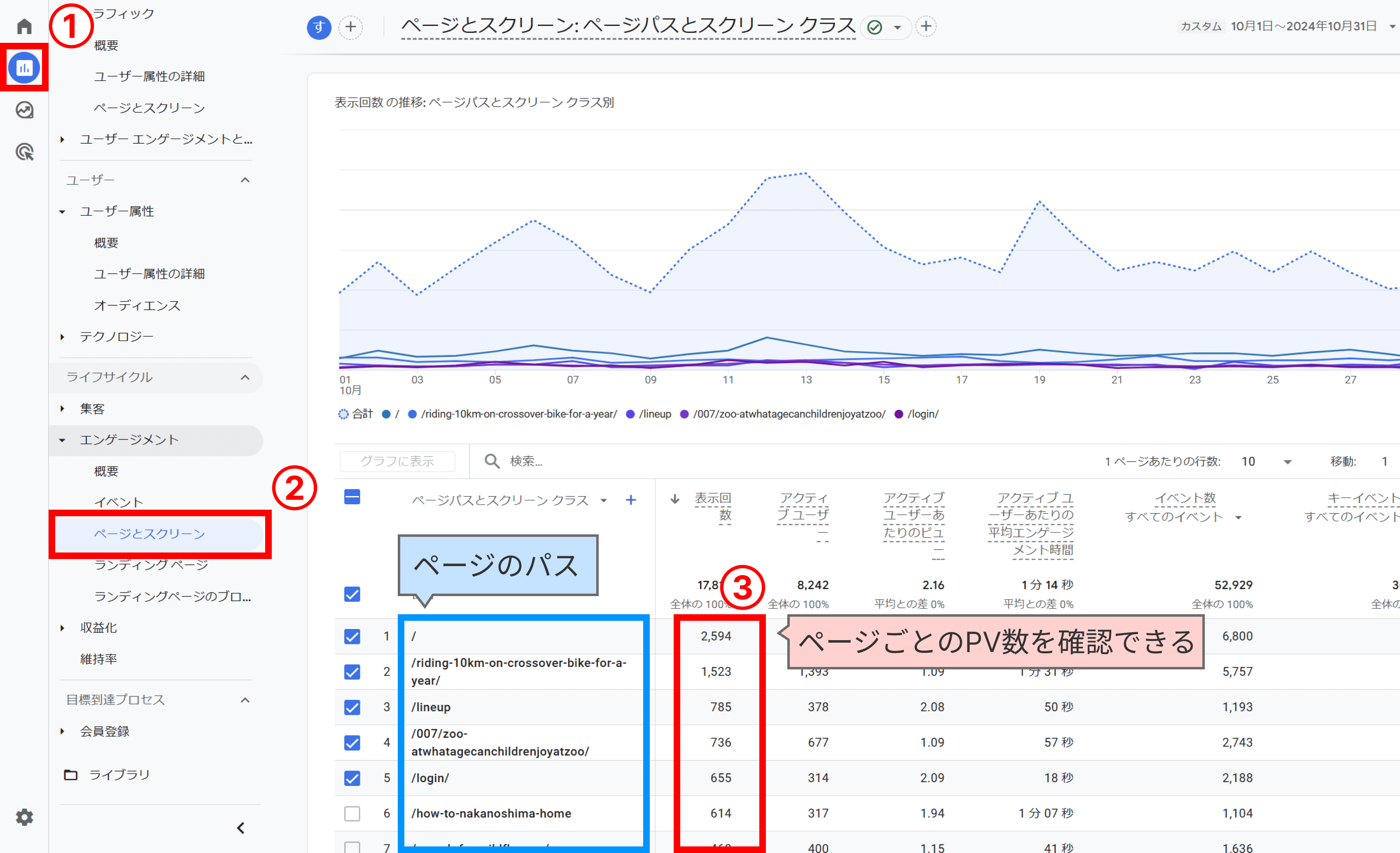Open ランディングページのブロ... report

pos(173,596)
